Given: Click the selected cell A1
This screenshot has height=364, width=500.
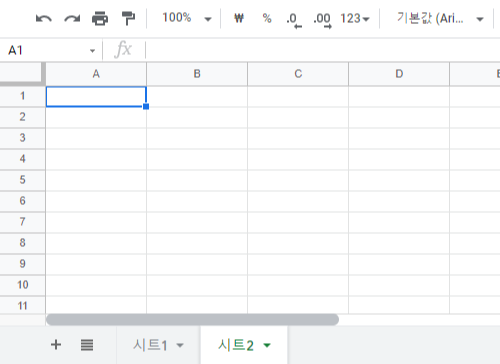Looking at the screenshot, I should click(x=96, y=97).
